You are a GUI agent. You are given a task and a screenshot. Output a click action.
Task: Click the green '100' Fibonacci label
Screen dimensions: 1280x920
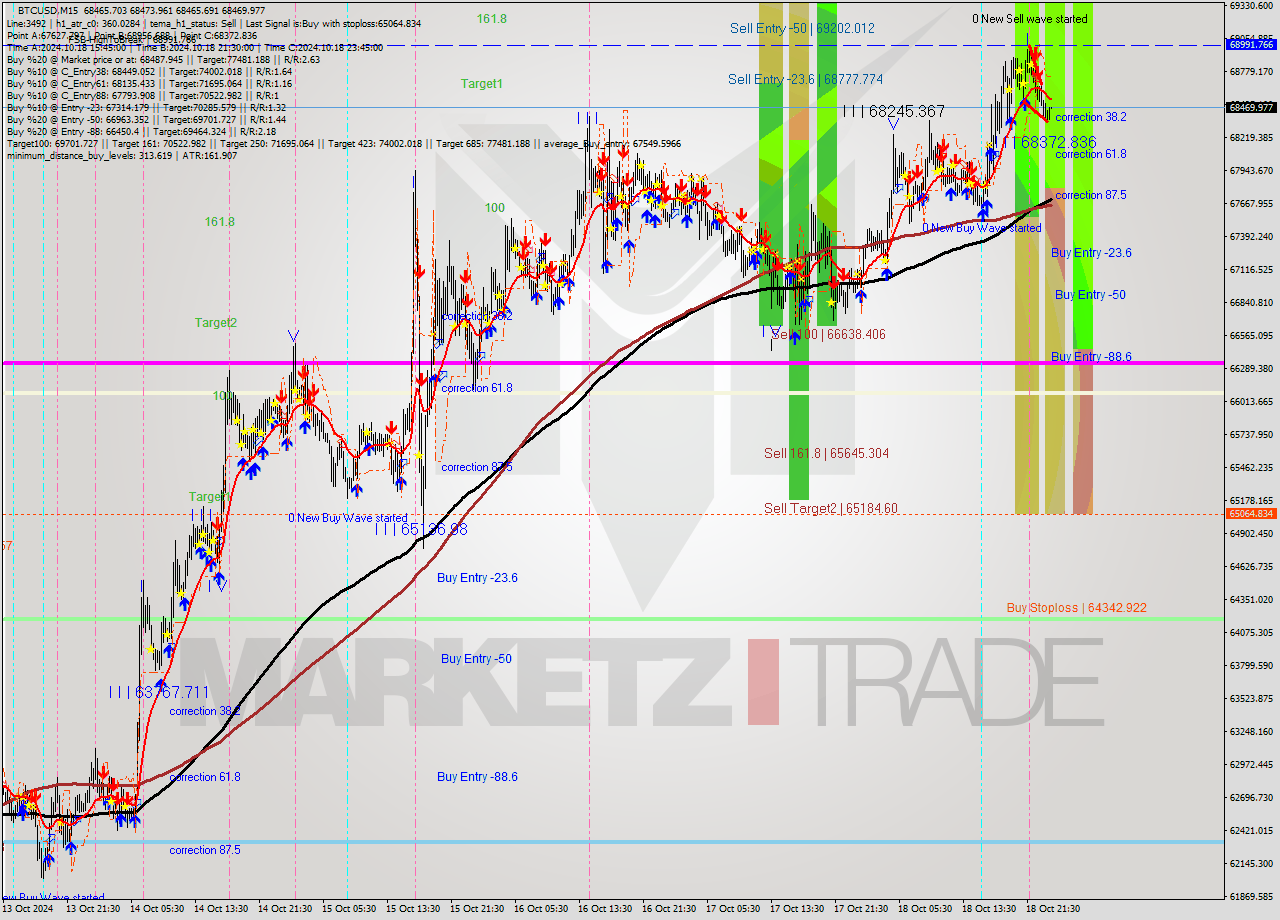pos(495,208)
